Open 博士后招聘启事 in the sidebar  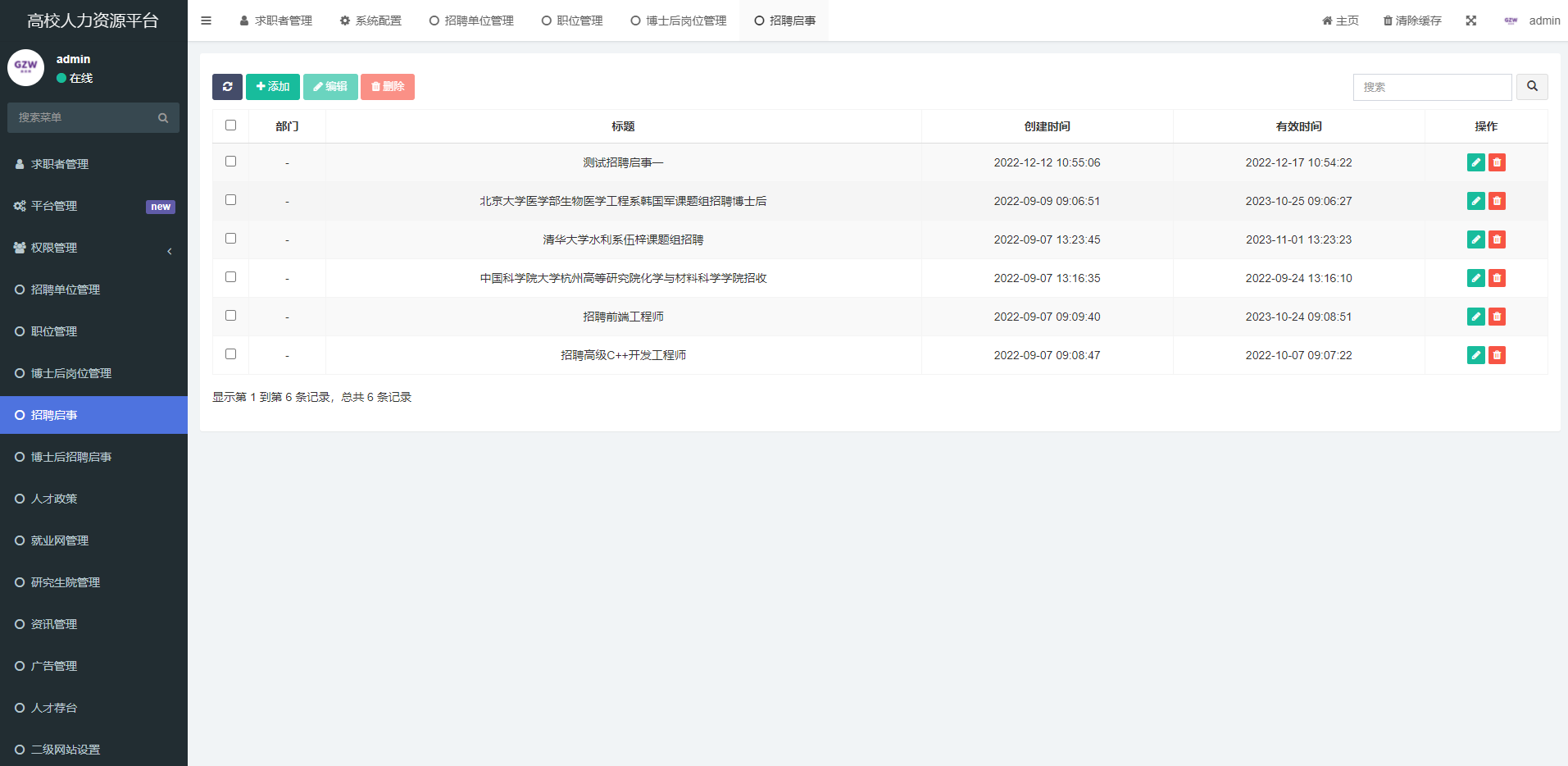pyautogui.click(x=71, y=457)
